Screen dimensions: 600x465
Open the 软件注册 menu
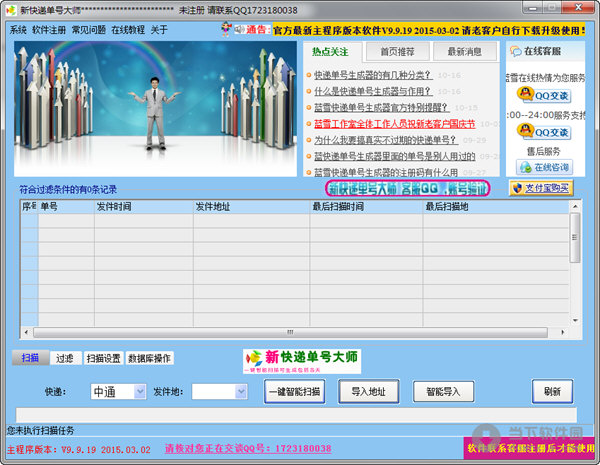click(49, 30)
